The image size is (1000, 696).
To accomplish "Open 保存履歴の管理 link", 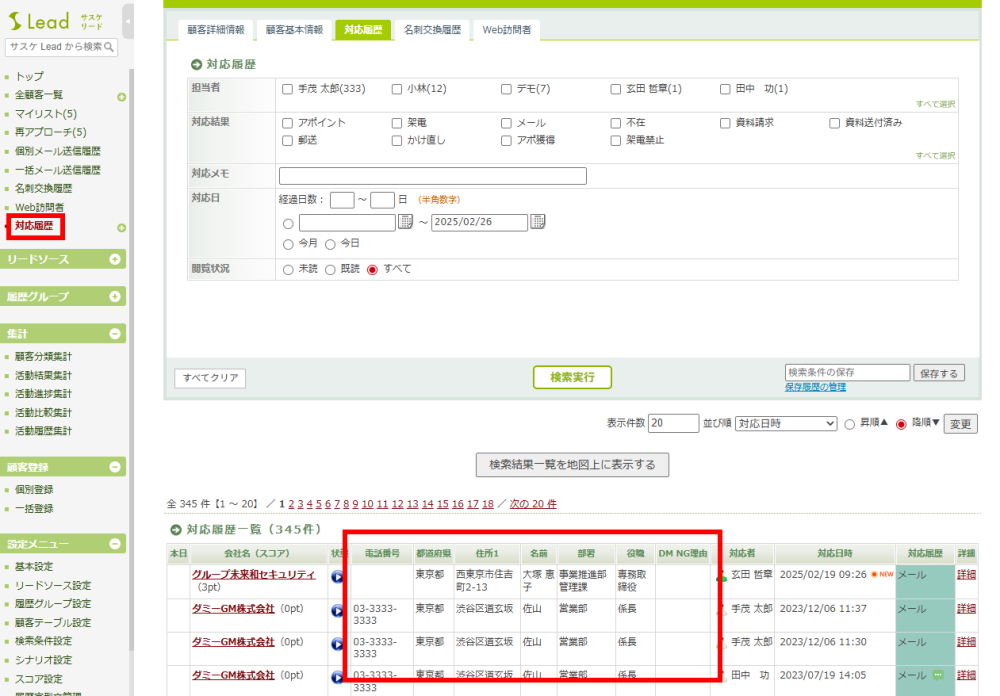I will point(815,387).
